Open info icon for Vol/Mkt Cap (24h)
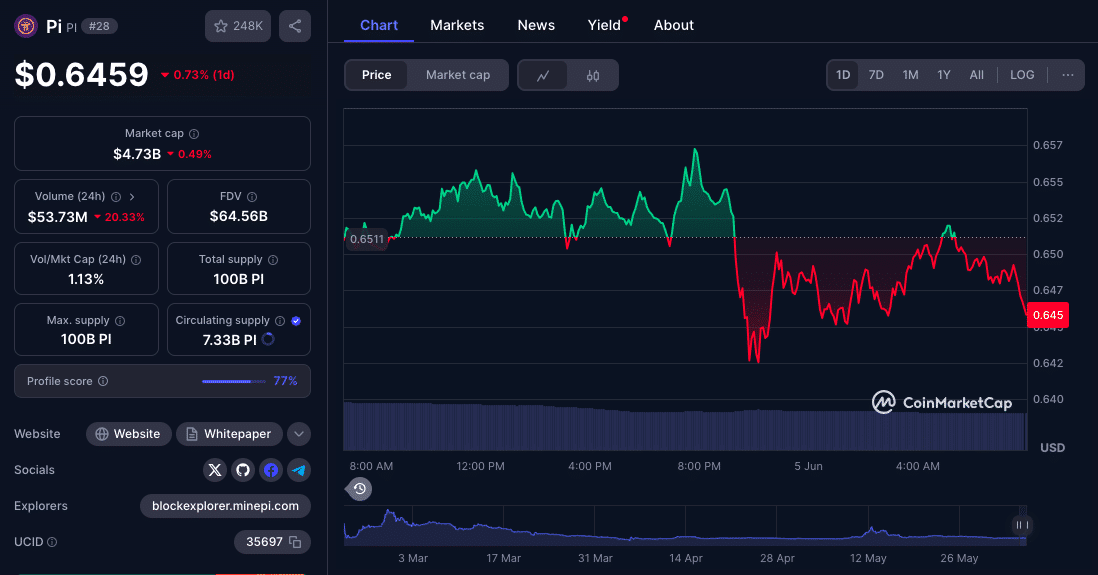Image resolution: width=1098 pixels, height=575 pixels. 136,260
